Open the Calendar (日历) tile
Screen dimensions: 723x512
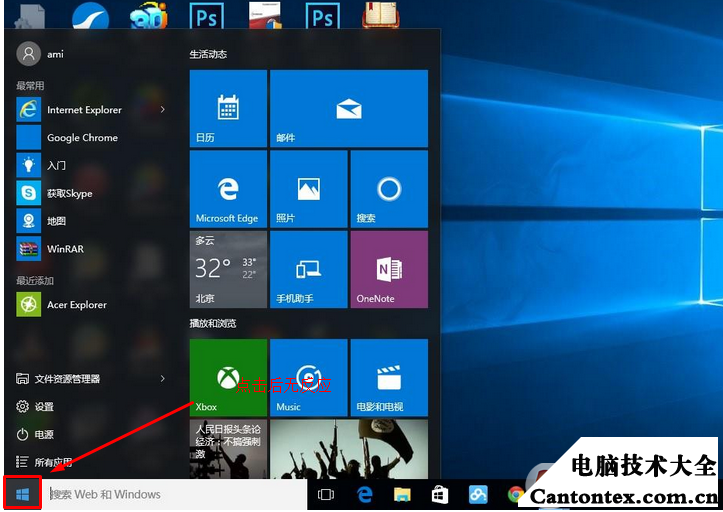coord(228,108)
